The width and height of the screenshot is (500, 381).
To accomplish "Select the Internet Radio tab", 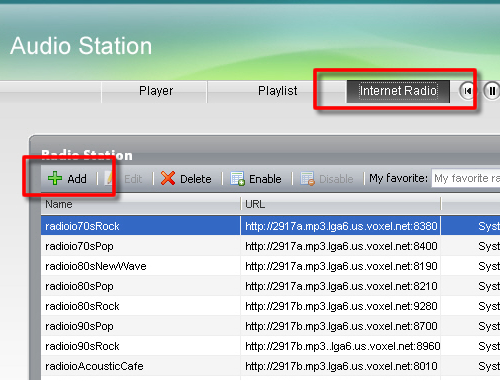I will (x=398, y=91).
